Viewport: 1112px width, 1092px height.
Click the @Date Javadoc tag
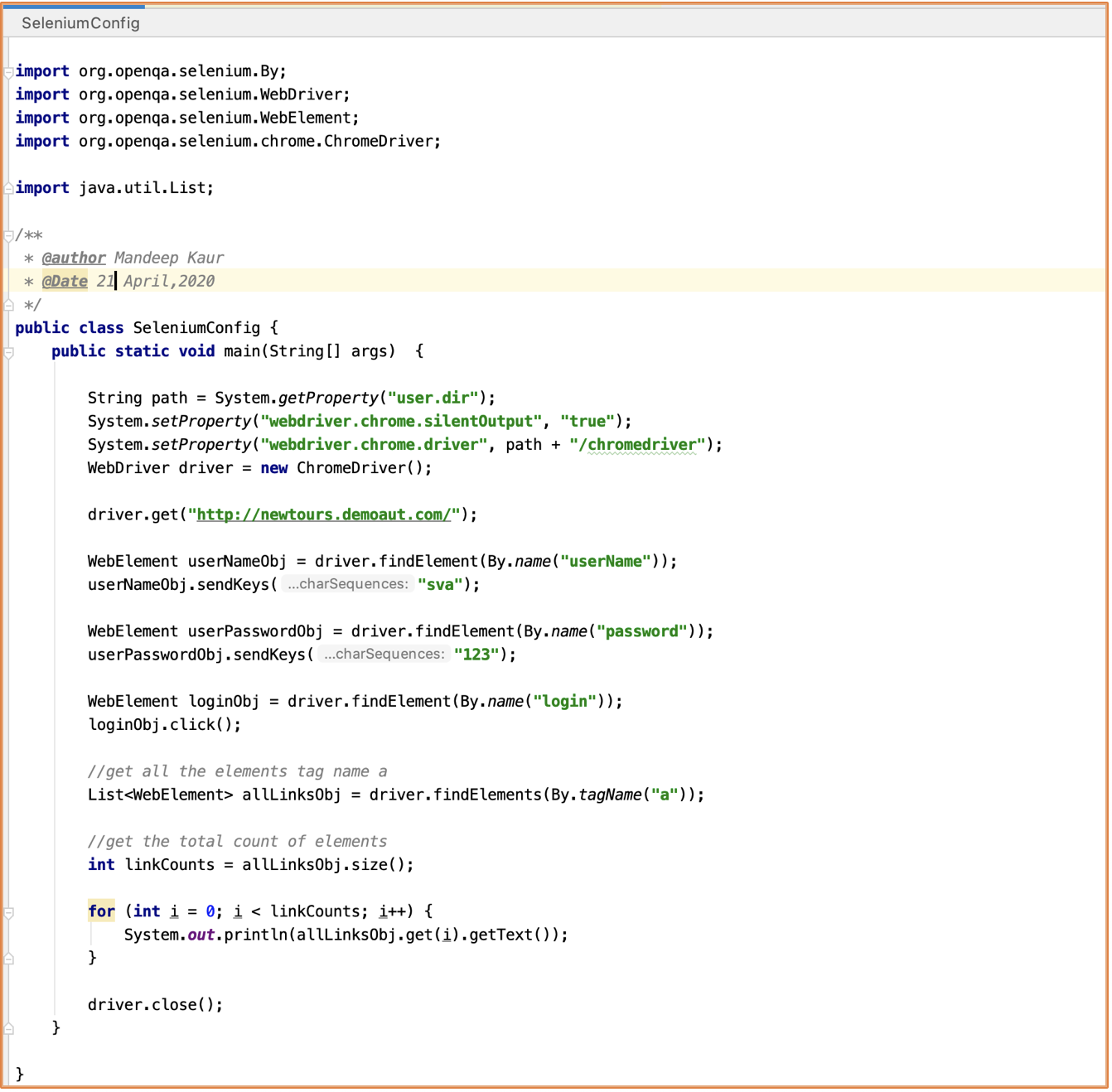pyautogui.click(x=65, y=281)
